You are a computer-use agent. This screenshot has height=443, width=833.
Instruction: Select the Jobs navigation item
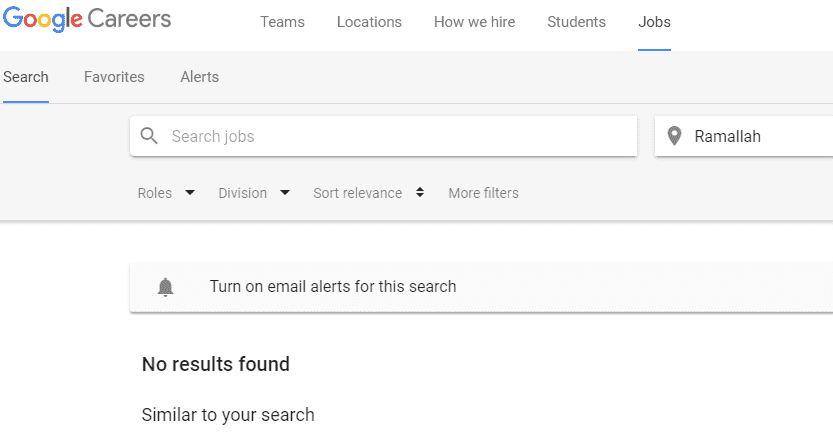pyautogui.click(x=654, y=22)
